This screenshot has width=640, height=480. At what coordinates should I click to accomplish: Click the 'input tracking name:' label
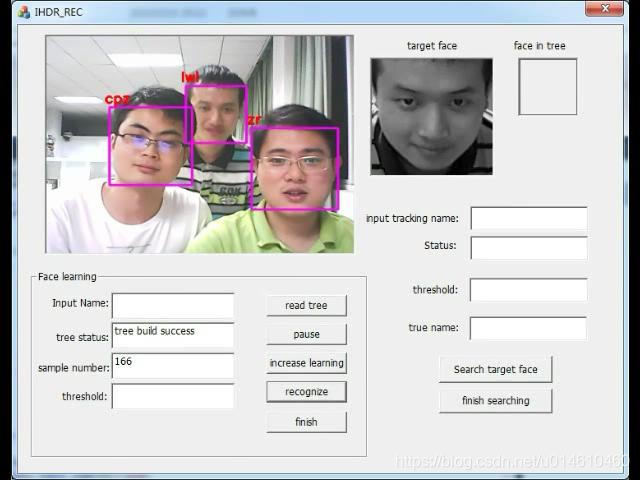pos(412,218)
